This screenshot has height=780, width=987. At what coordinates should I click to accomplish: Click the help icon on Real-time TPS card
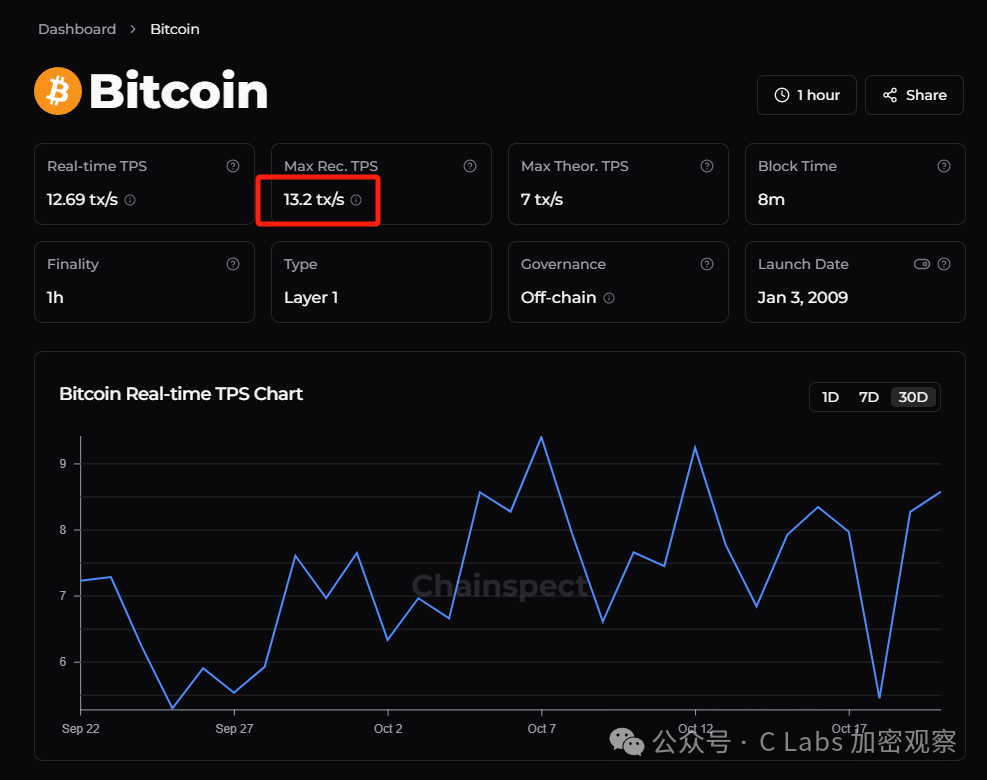pyautogui.click(x=233, y=166)
